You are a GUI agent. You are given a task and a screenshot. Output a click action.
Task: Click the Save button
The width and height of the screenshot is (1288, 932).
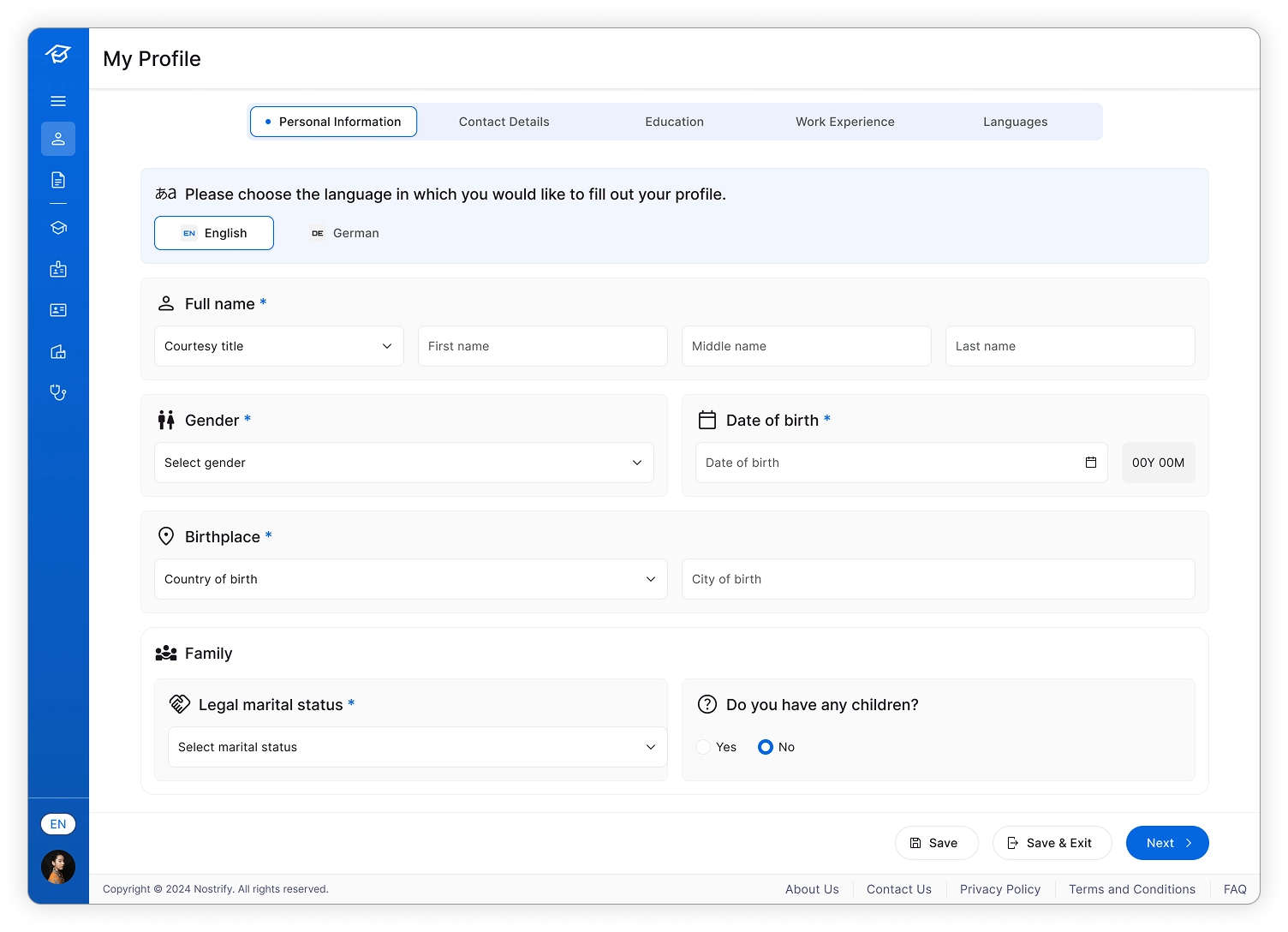coord(937,843)
